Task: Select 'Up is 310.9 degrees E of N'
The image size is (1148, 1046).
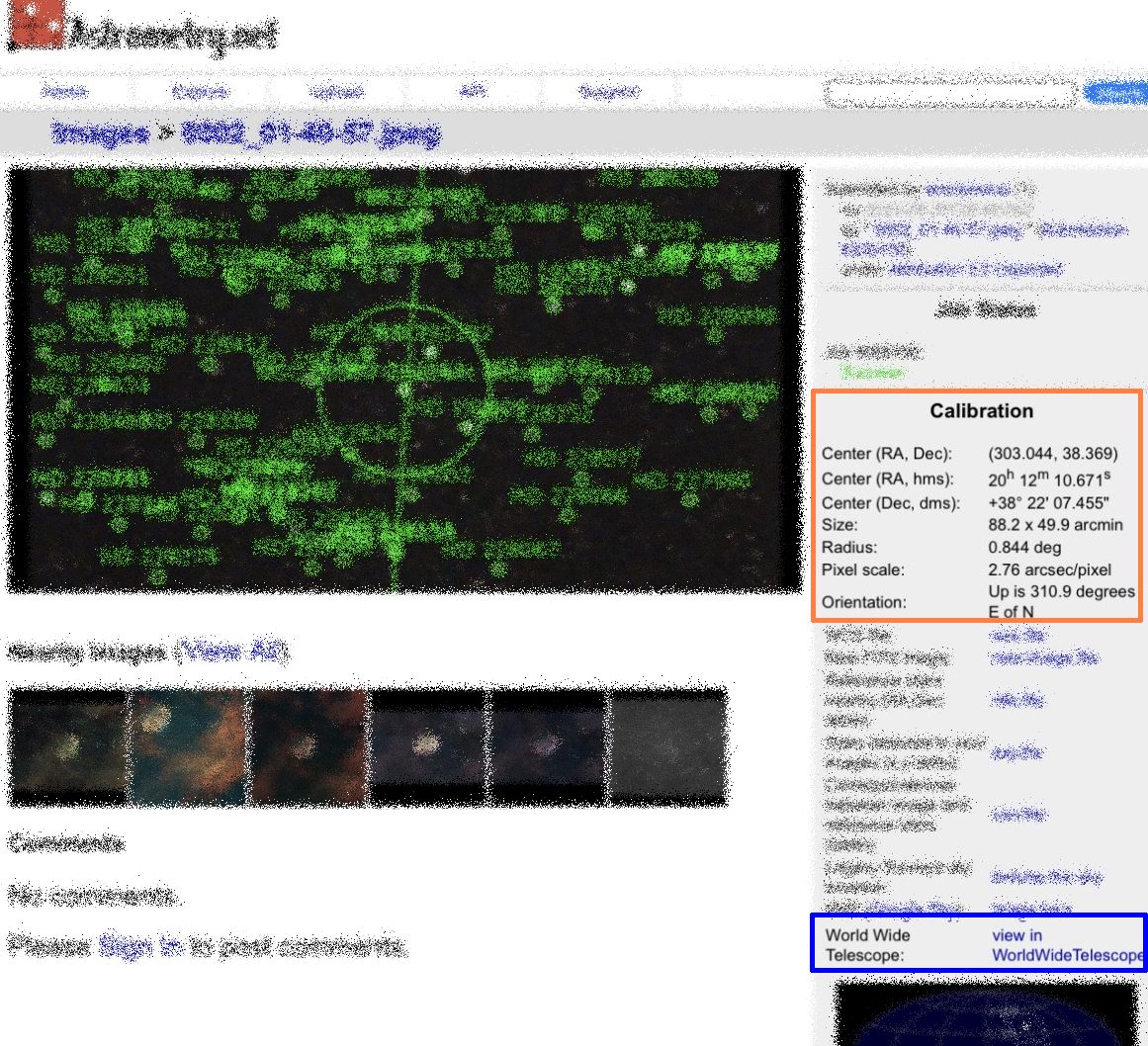Action: 1061,601
